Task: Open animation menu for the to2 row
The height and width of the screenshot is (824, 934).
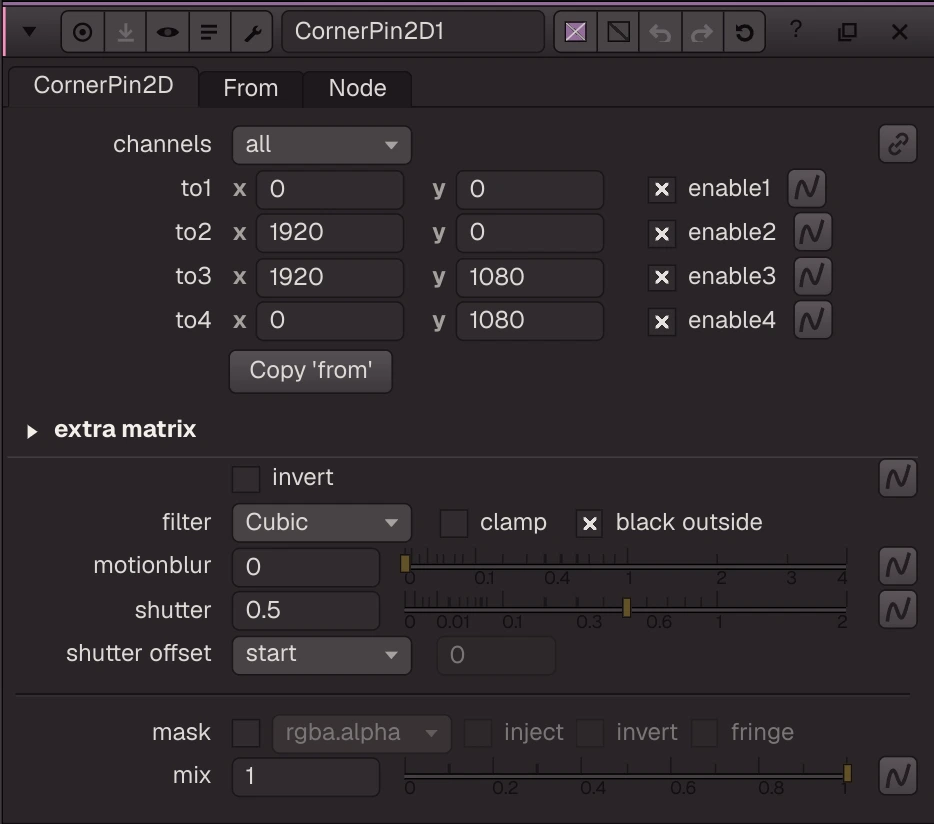Action: point(813,232)
